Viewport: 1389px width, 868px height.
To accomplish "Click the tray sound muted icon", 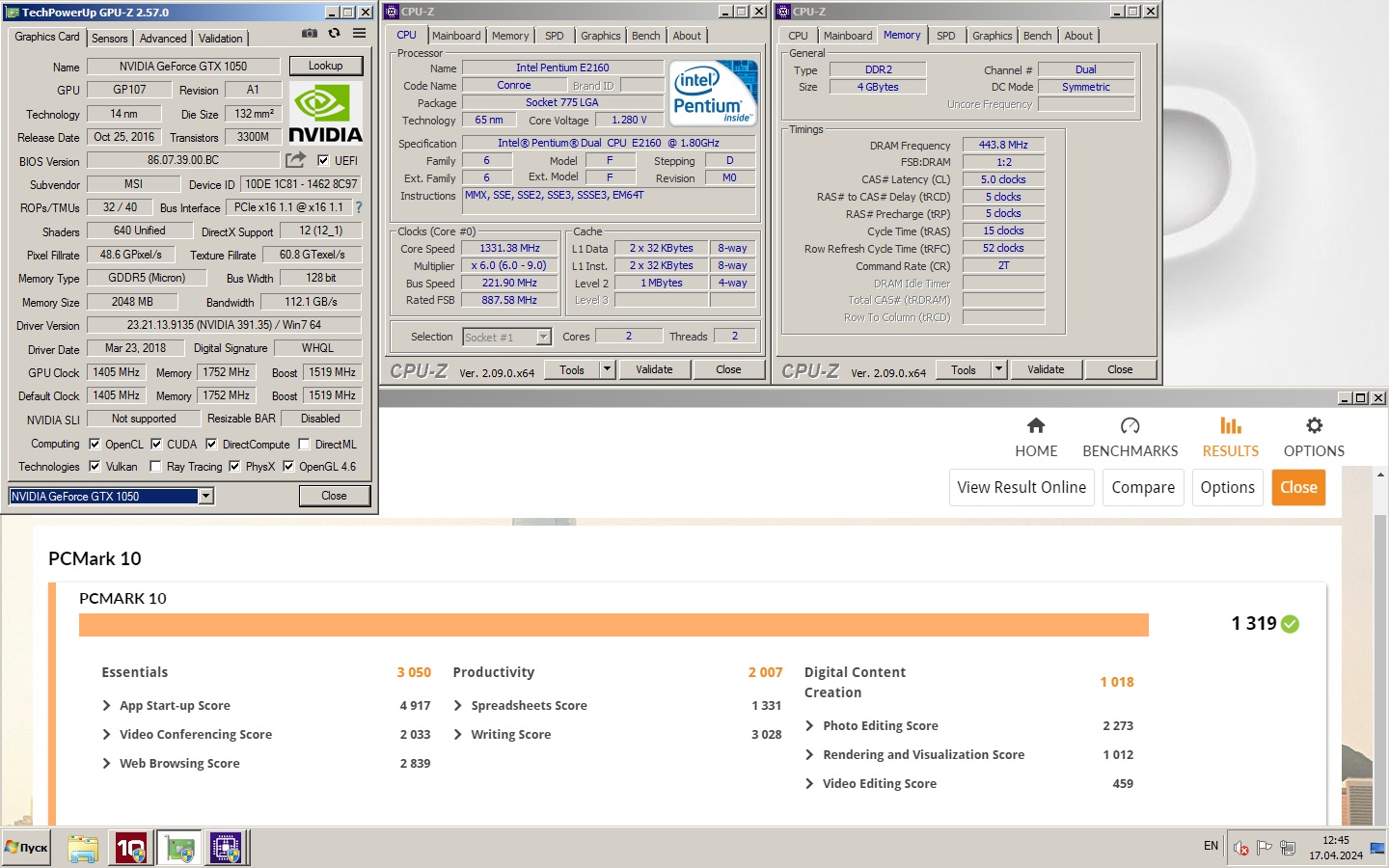I will [1240, 849].
